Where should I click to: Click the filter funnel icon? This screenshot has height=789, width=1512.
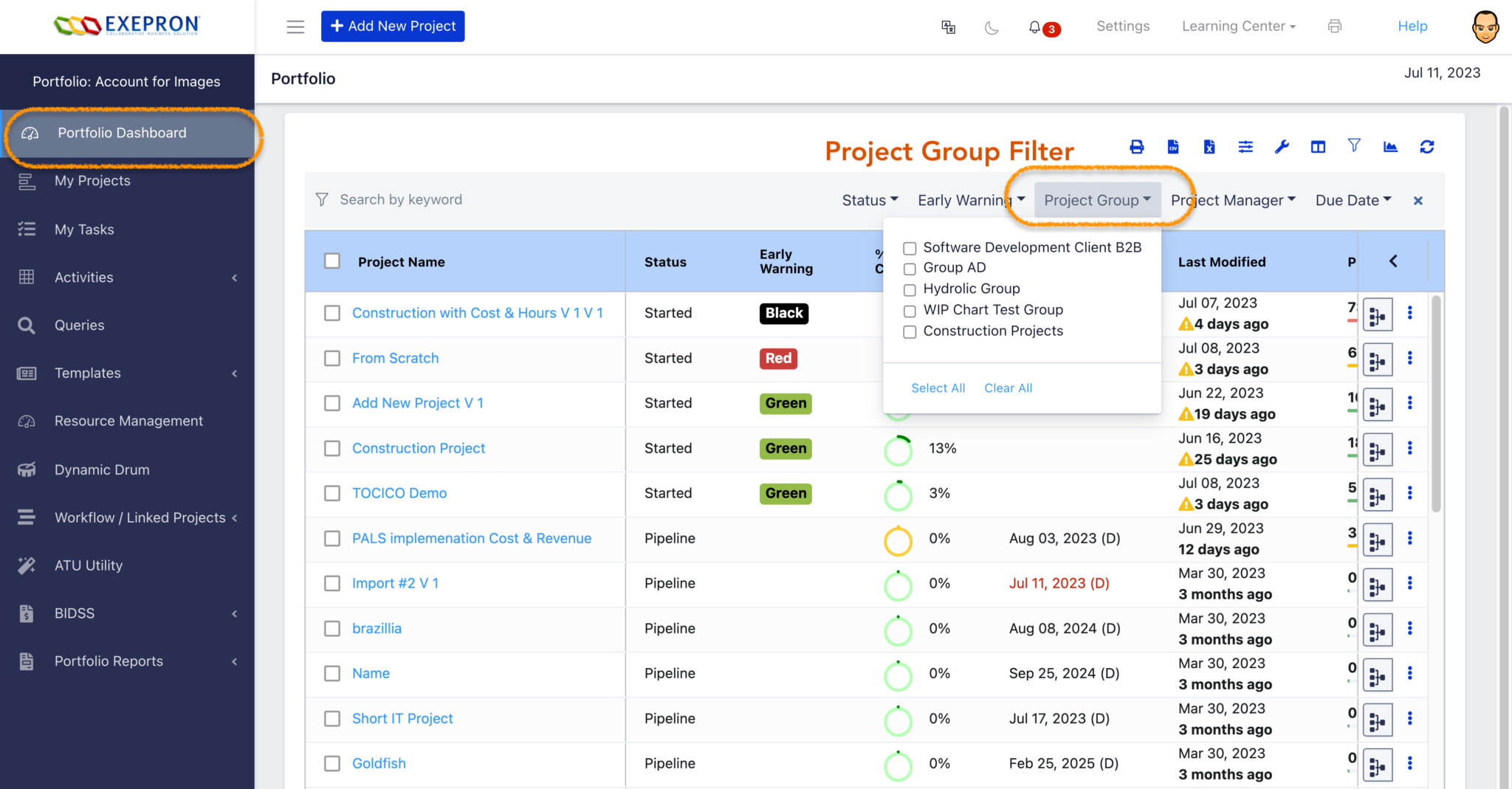click(1355, 146)
